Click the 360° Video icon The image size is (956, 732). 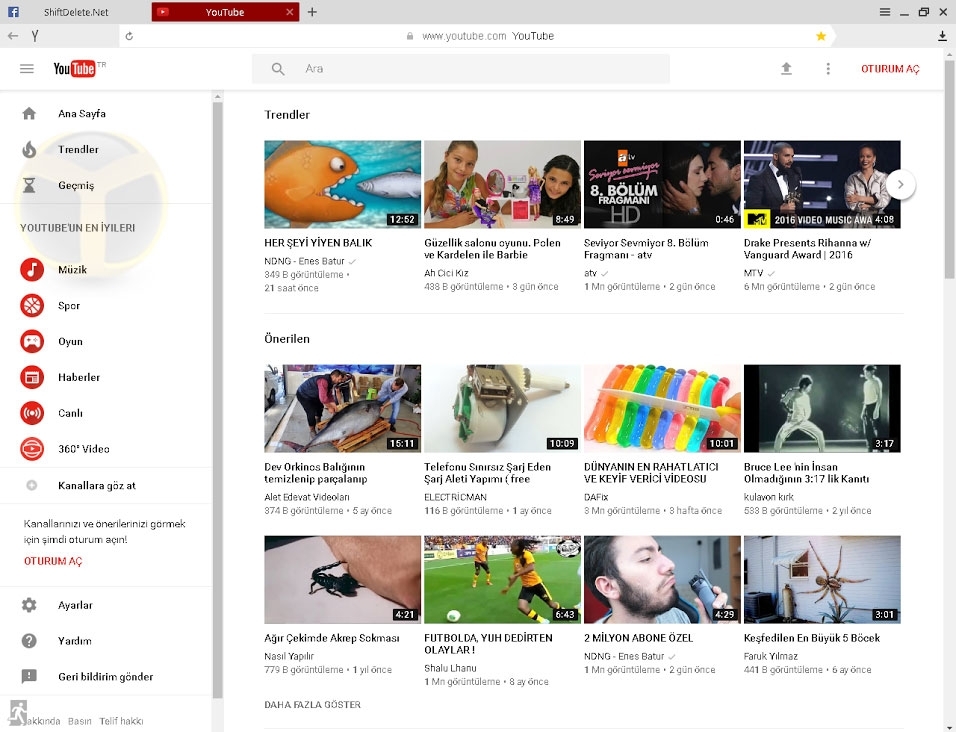click(x=32, y=449)
